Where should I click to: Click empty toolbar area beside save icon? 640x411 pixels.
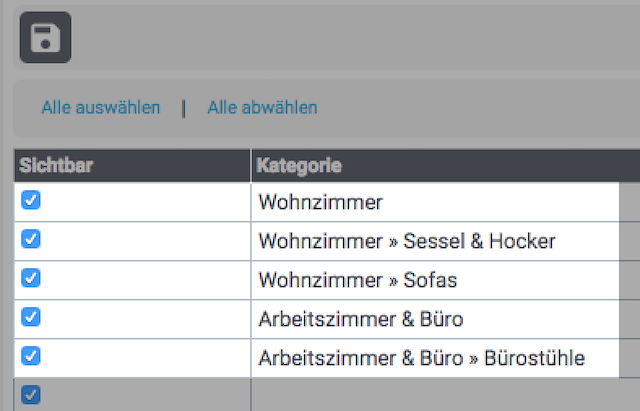[x=355, y=37]
